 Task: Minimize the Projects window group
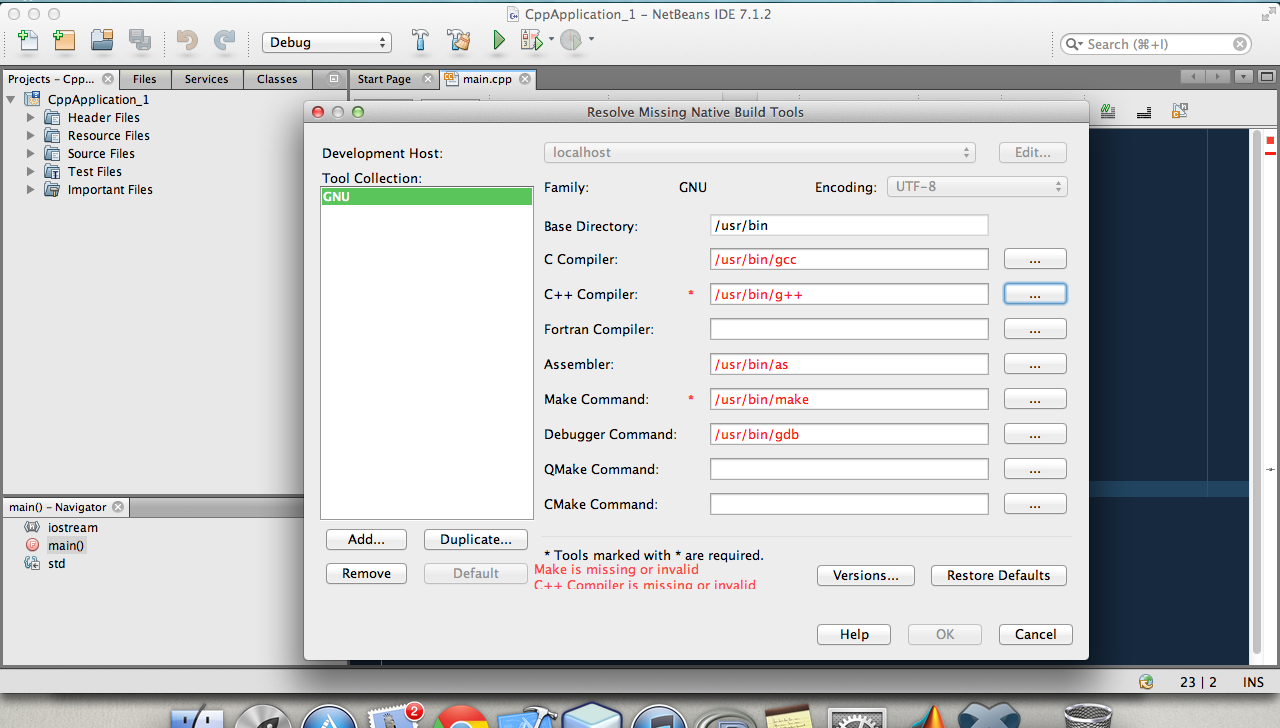click(333, 79)
